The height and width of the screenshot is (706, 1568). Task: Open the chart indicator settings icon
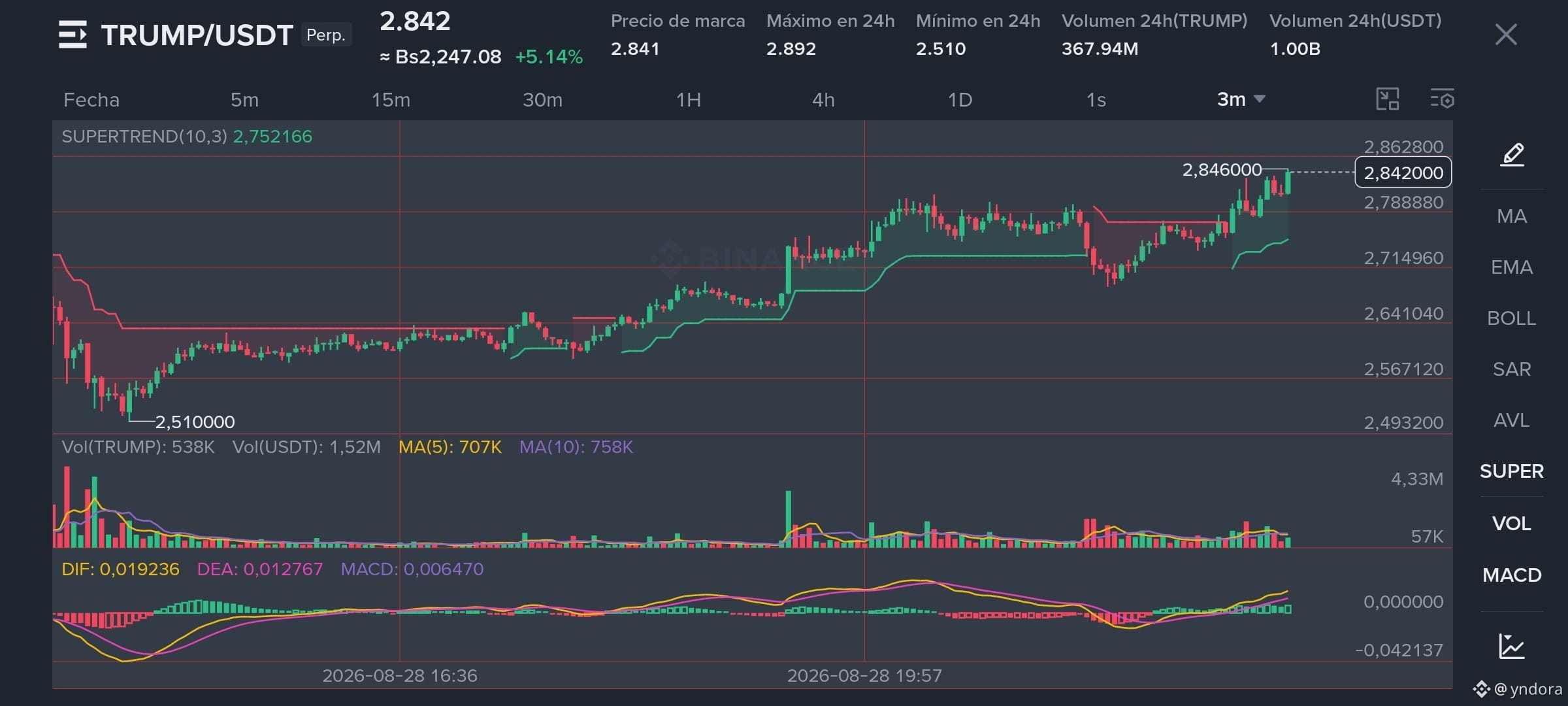[x=1442, y=99]
